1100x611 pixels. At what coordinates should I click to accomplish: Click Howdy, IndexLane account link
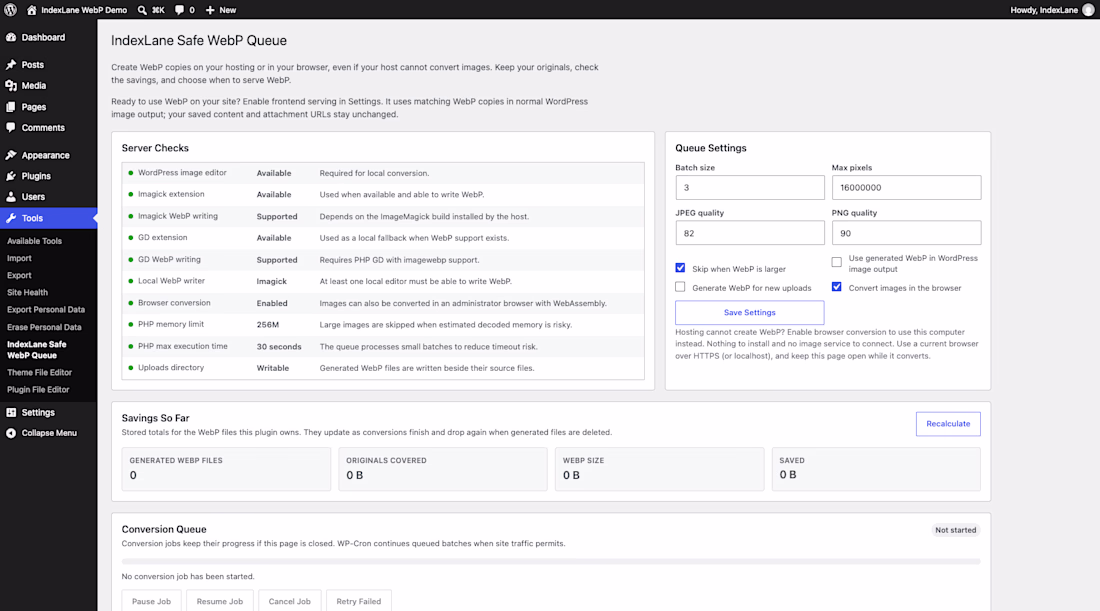[1044, 10]
